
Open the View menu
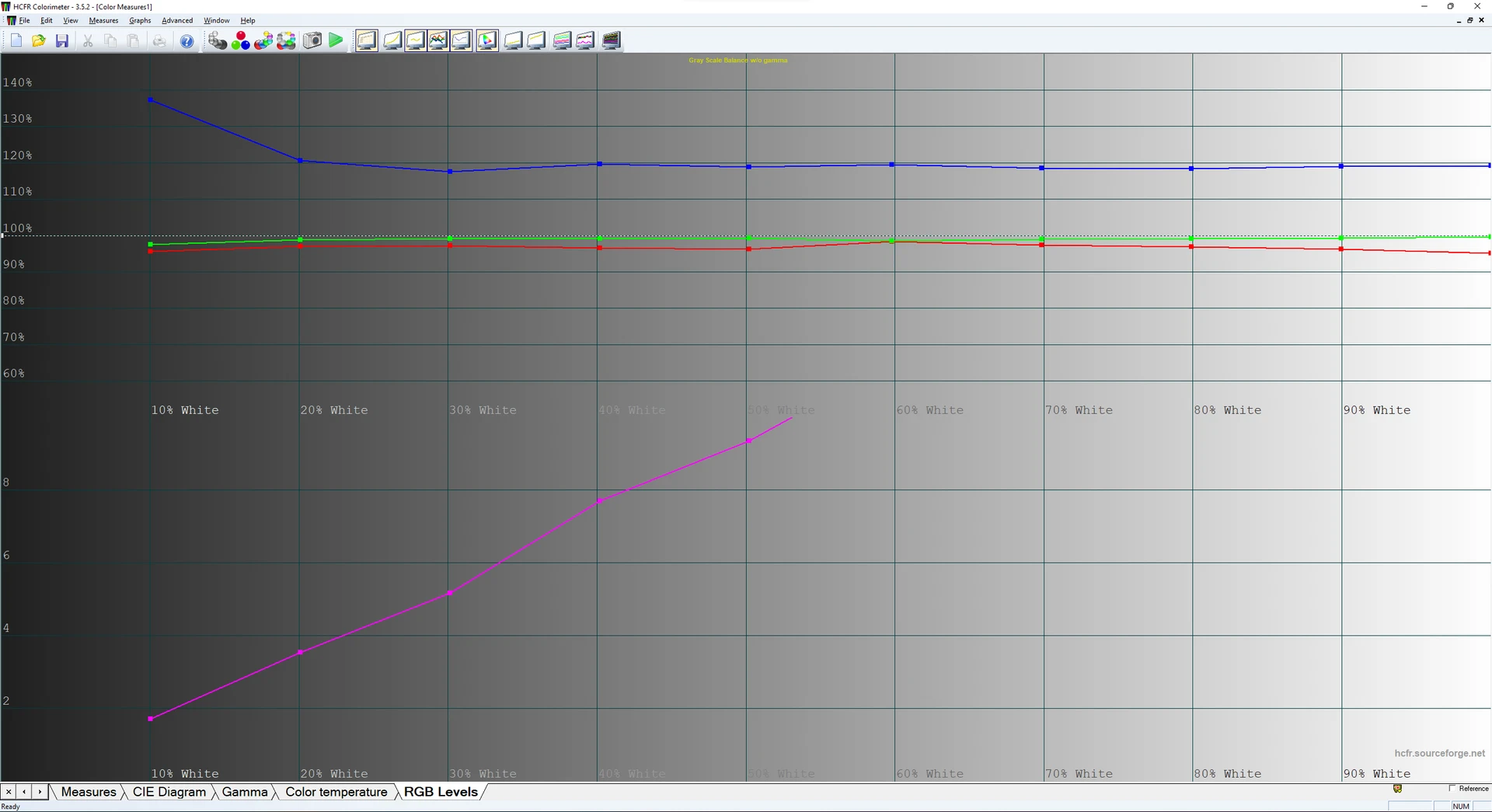coord(71,20)
